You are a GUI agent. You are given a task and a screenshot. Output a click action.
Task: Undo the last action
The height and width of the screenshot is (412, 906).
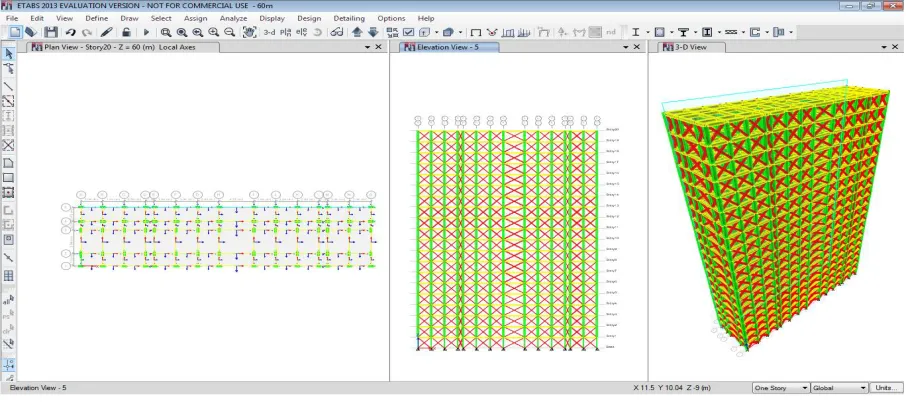pyautogui.click(x=70, y=32)
